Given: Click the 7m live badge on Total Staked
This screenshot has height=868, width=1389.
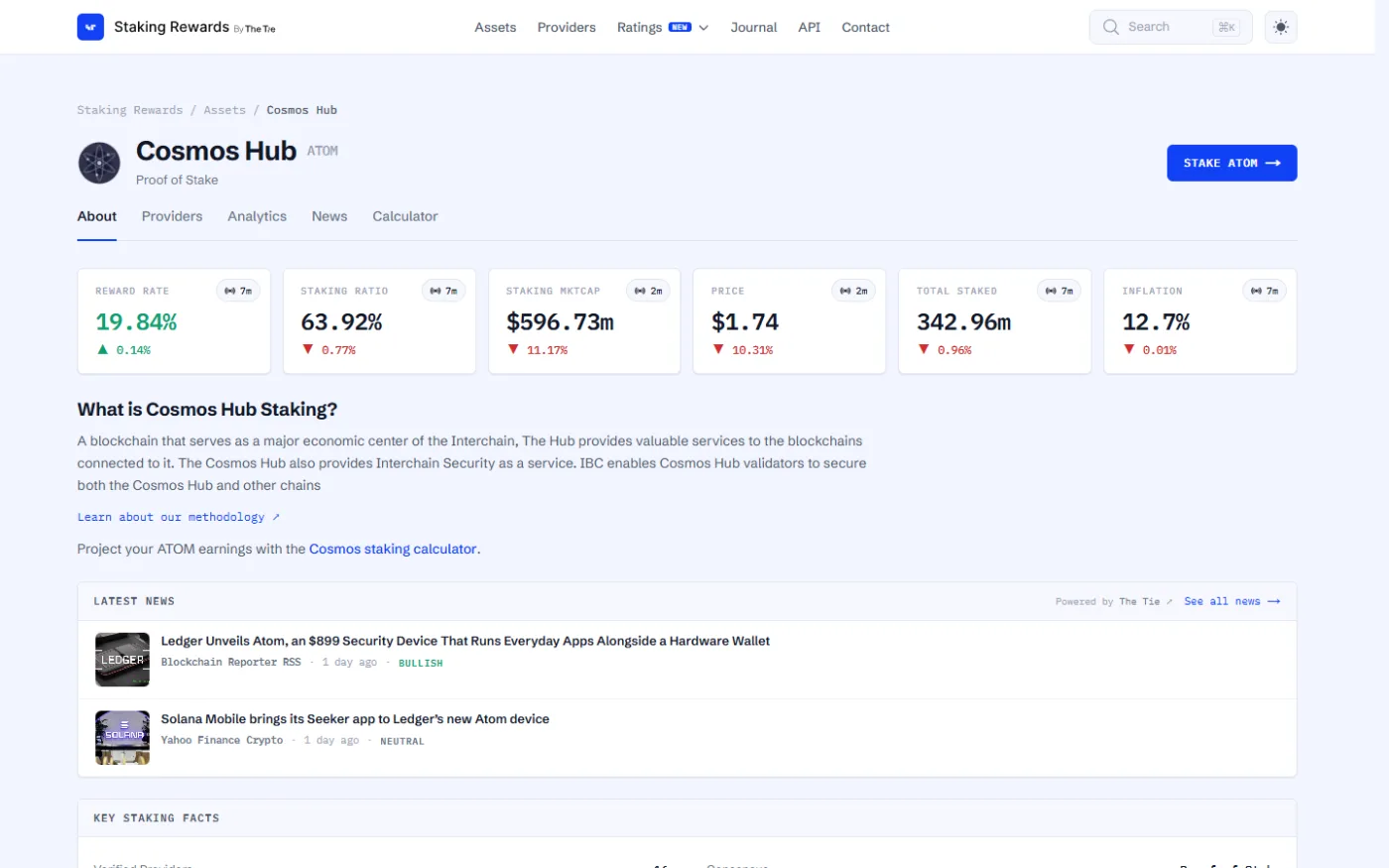Looking at the screenshot, I should (x=1060, y=291).
